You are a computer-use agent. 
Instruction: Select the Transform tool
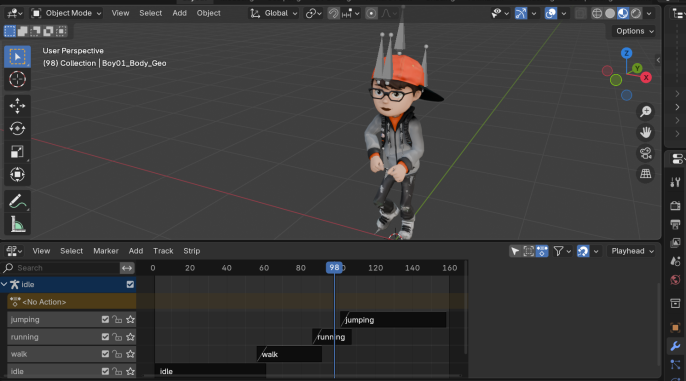[x=18, y=175]
